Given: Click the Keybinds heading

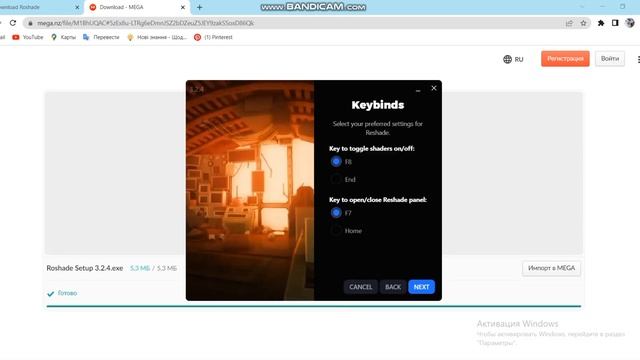Looking at the screenshot, I should coord(378,105).
